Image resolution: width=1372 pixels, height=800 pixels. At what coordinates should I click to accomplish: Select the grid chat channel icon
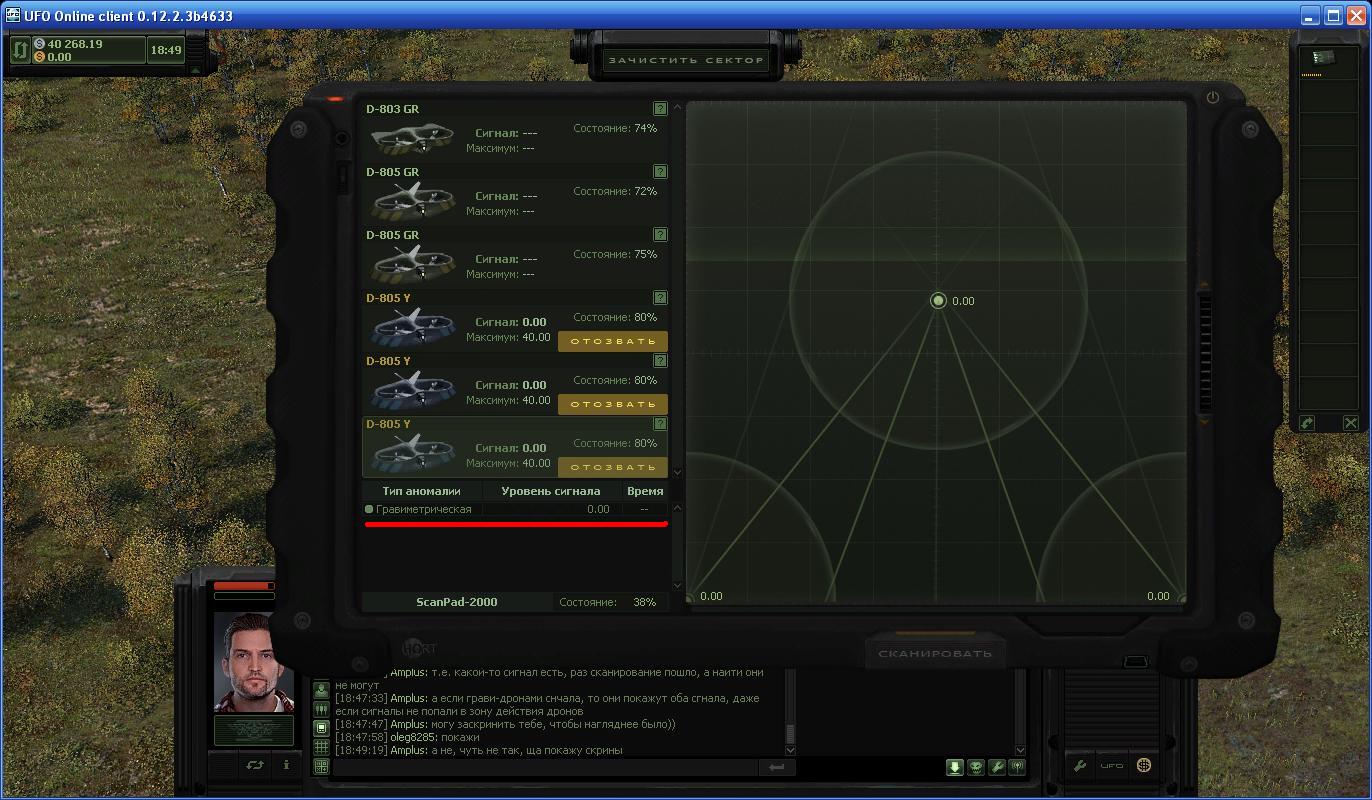[x=321, y=747]
